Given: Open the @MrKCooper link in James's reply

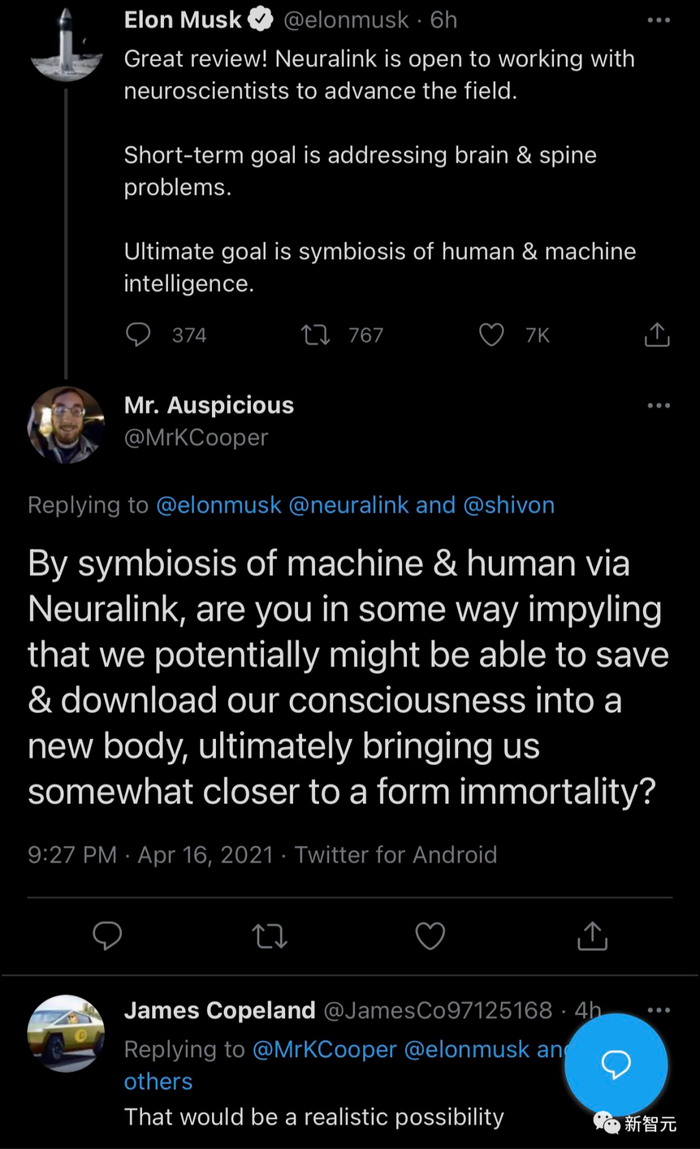Looking at the screenshot, I should [x=323, y=1049].
